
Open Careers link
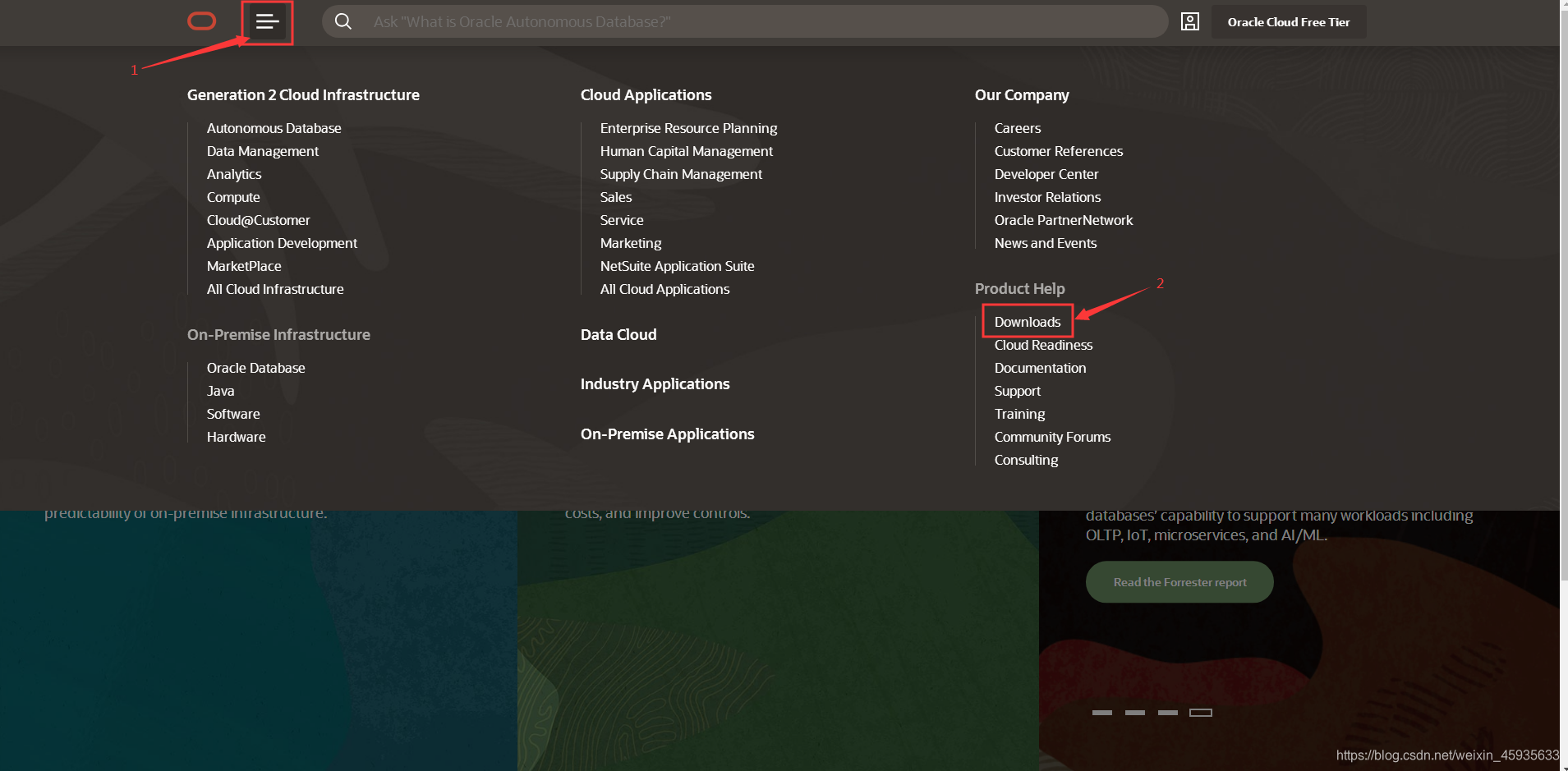tap(1018, 128)
